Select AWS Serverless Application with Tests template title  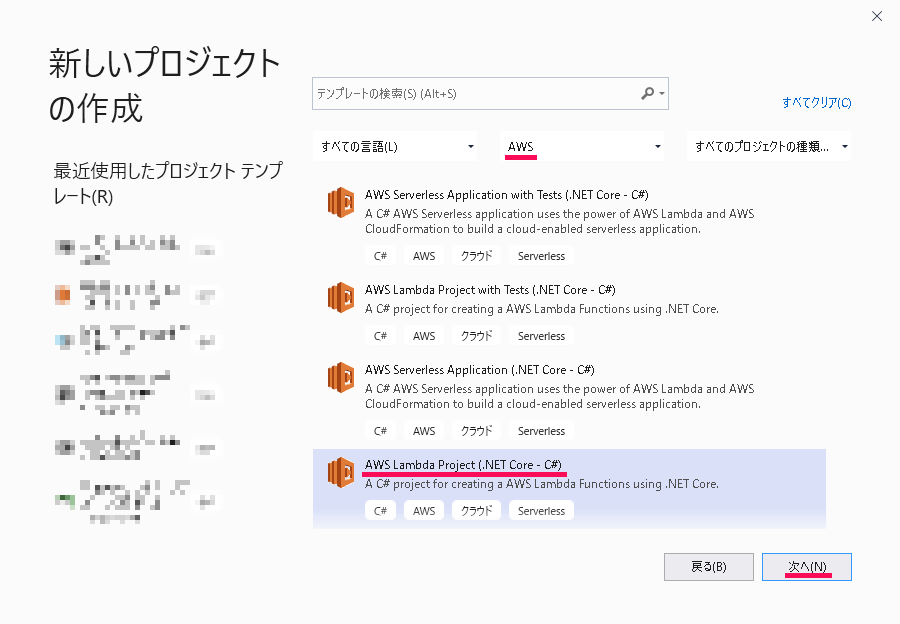point(507,195)
